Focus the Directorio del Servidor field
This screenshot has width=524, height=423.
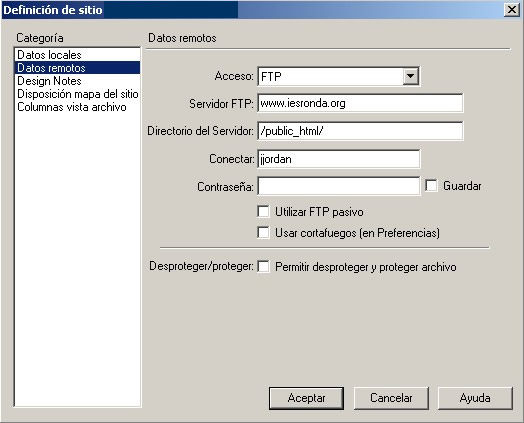[x=360, y=131]
